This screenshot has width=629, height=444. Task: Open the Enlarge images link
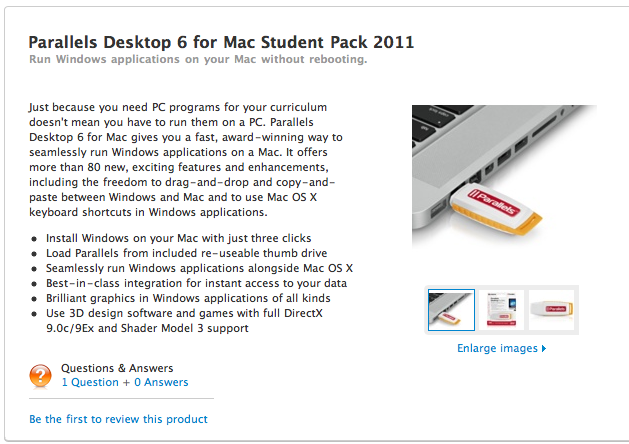coord(497,349)
